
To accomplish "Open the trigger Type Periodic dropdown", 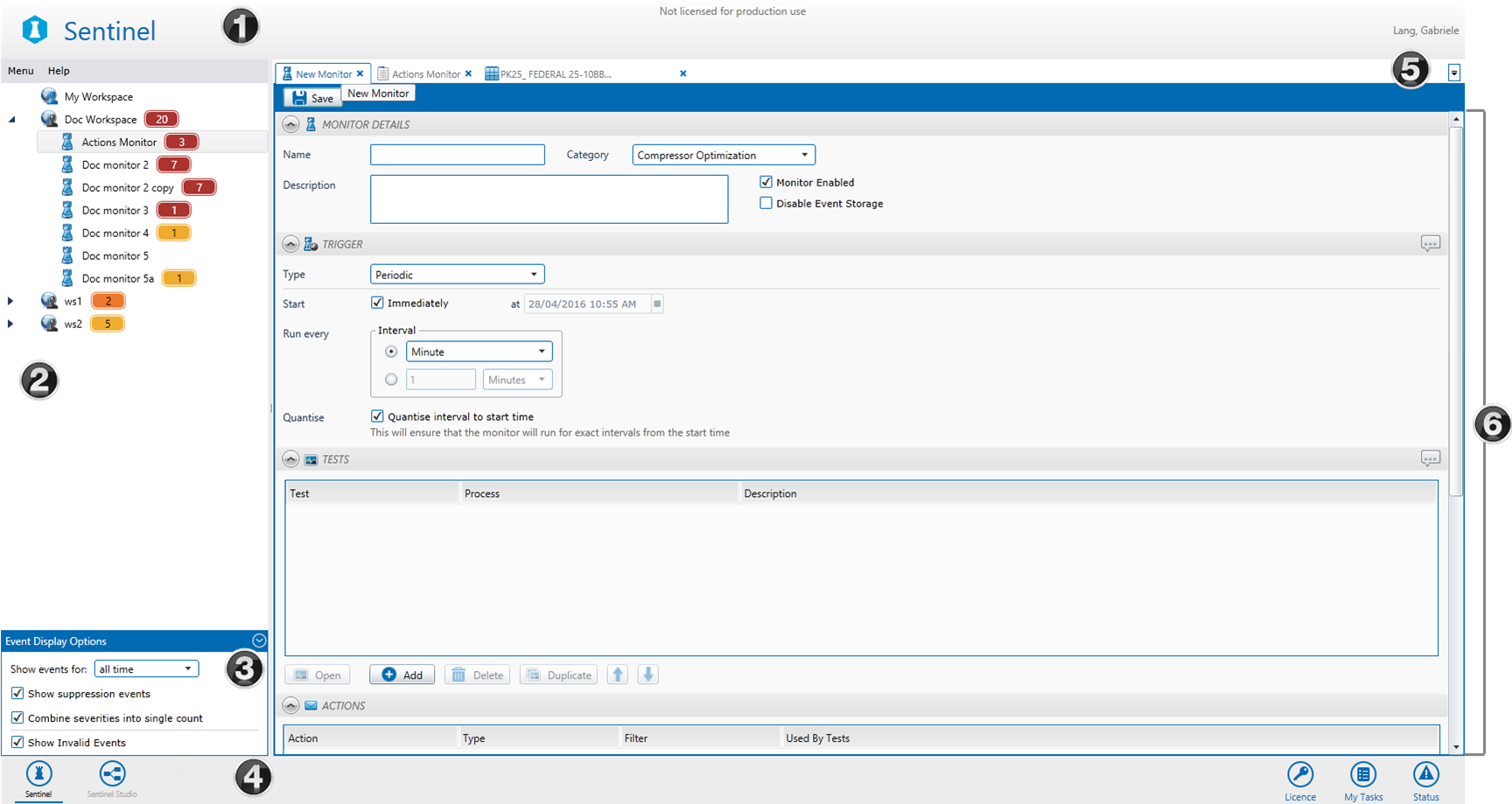I will pyautogui.click(x=457, y=275).
